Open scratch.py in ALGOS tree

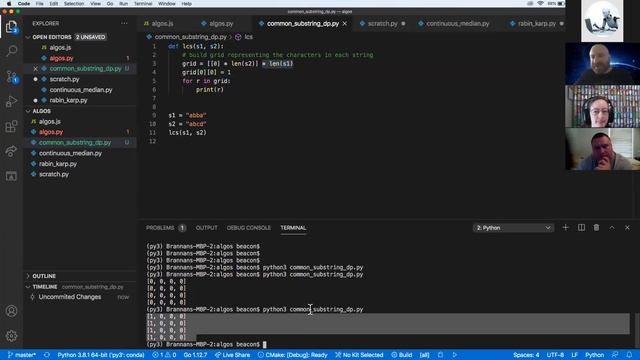(80, 174)
